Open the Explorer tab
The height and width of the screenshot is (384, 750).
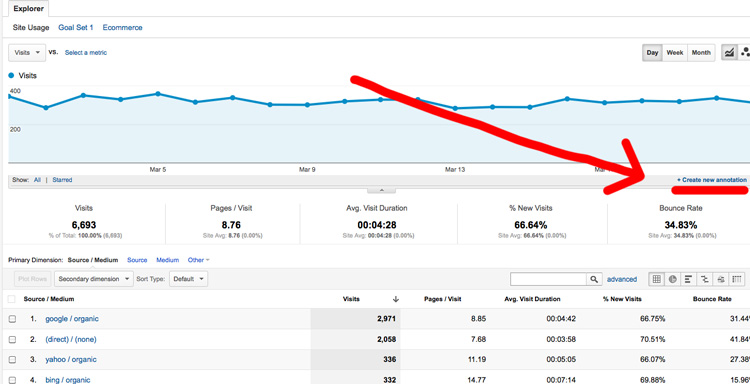29,9
